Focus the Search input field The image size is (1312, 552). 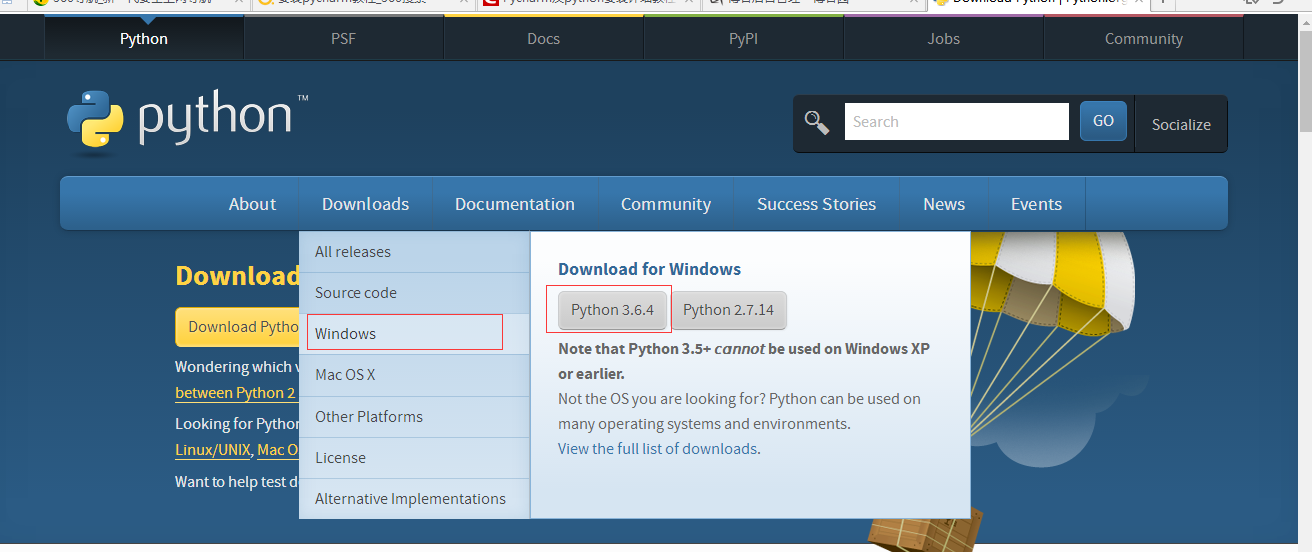click(956, 122)
